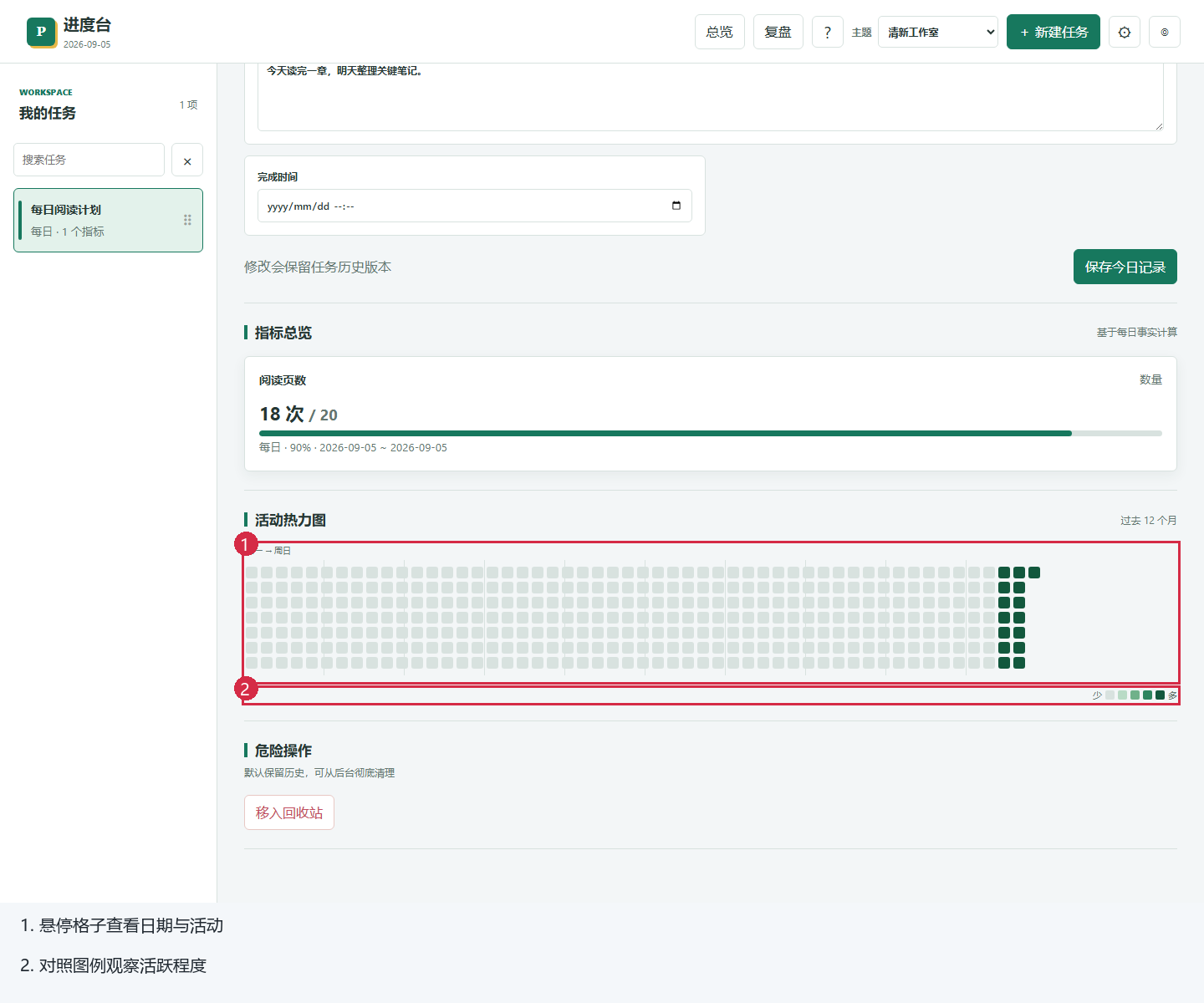This screenshot has width=1204, height=1003.
Task: Click the lone dark cell in heatmap's last column
Action: [1034, 573]
